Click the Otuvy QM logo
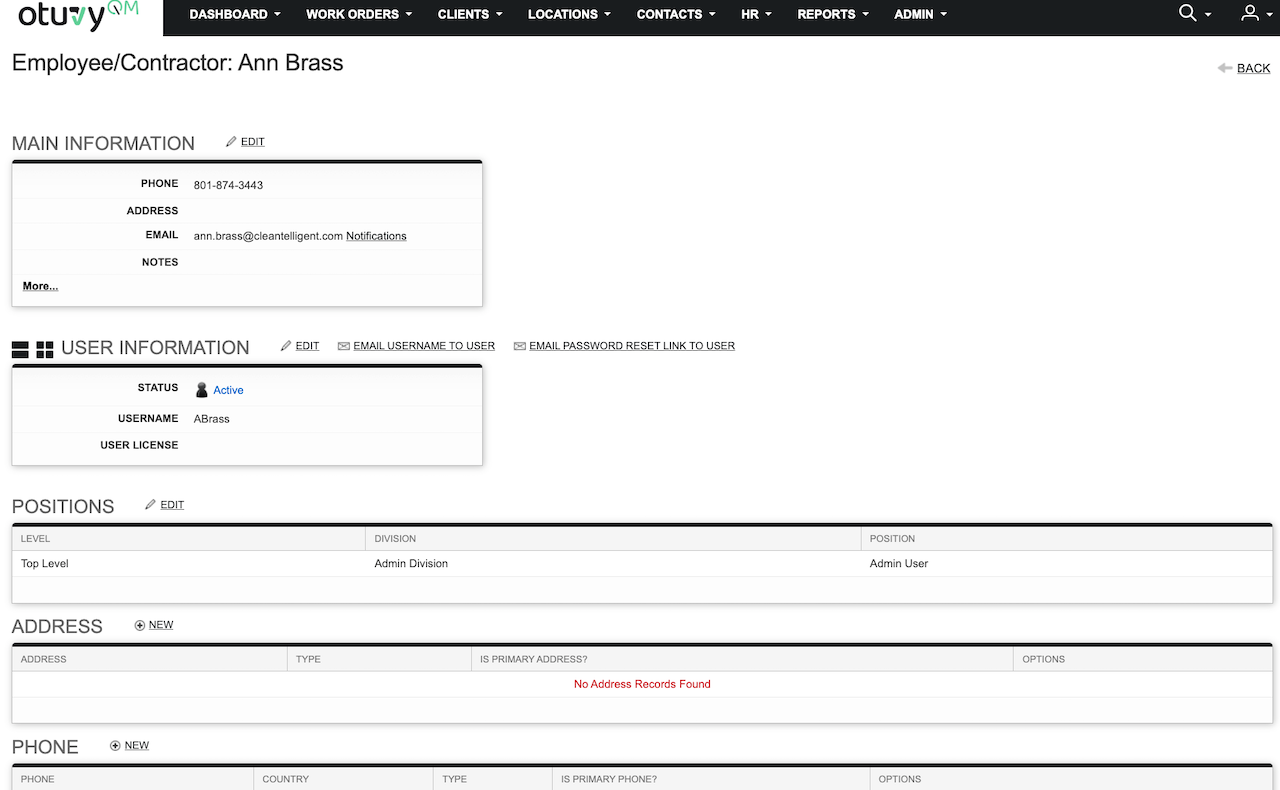 coord(78,16)
